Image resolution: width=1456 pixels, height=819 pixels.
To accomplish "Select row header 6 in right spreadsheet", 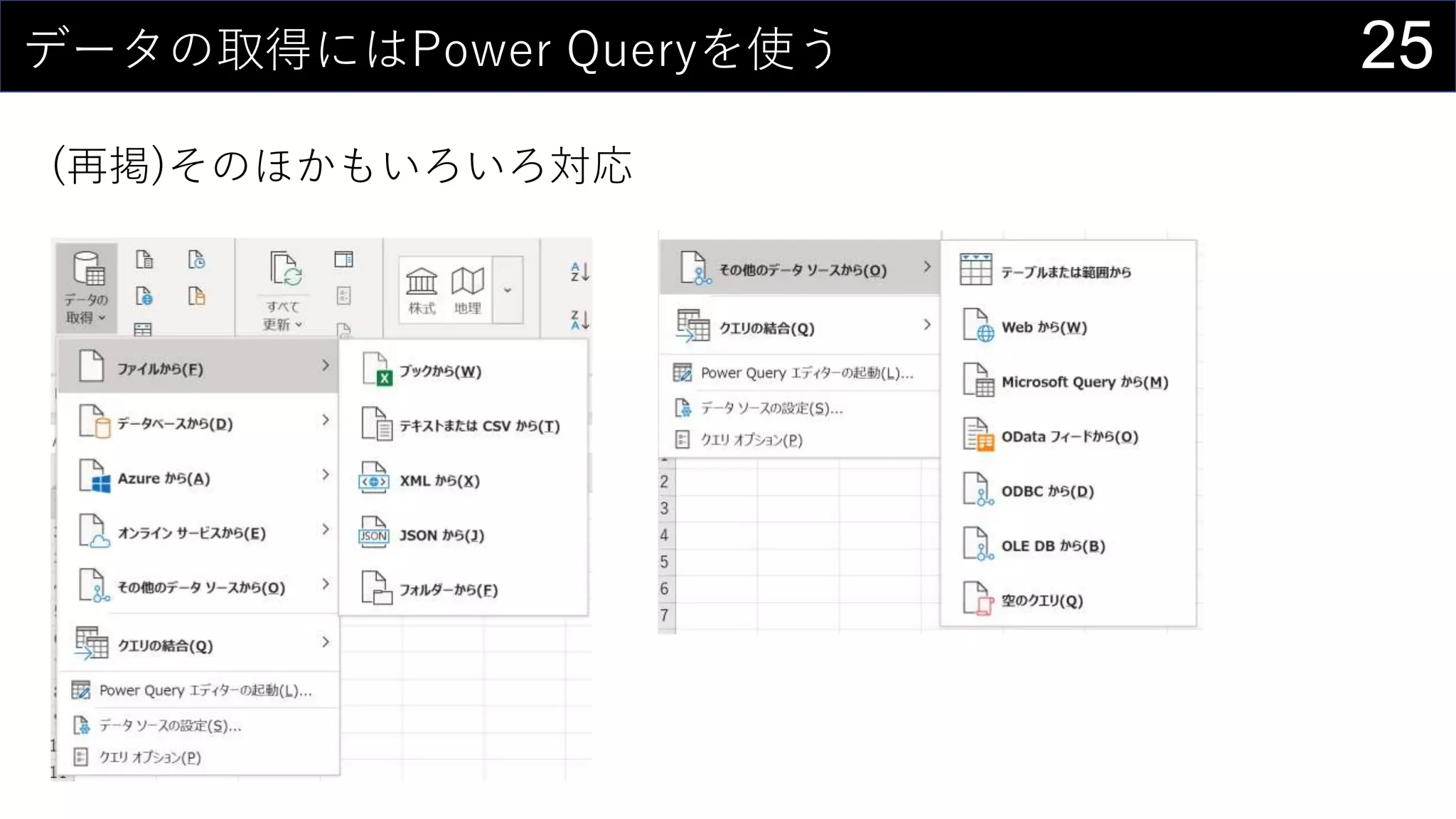I will point(665,589).
